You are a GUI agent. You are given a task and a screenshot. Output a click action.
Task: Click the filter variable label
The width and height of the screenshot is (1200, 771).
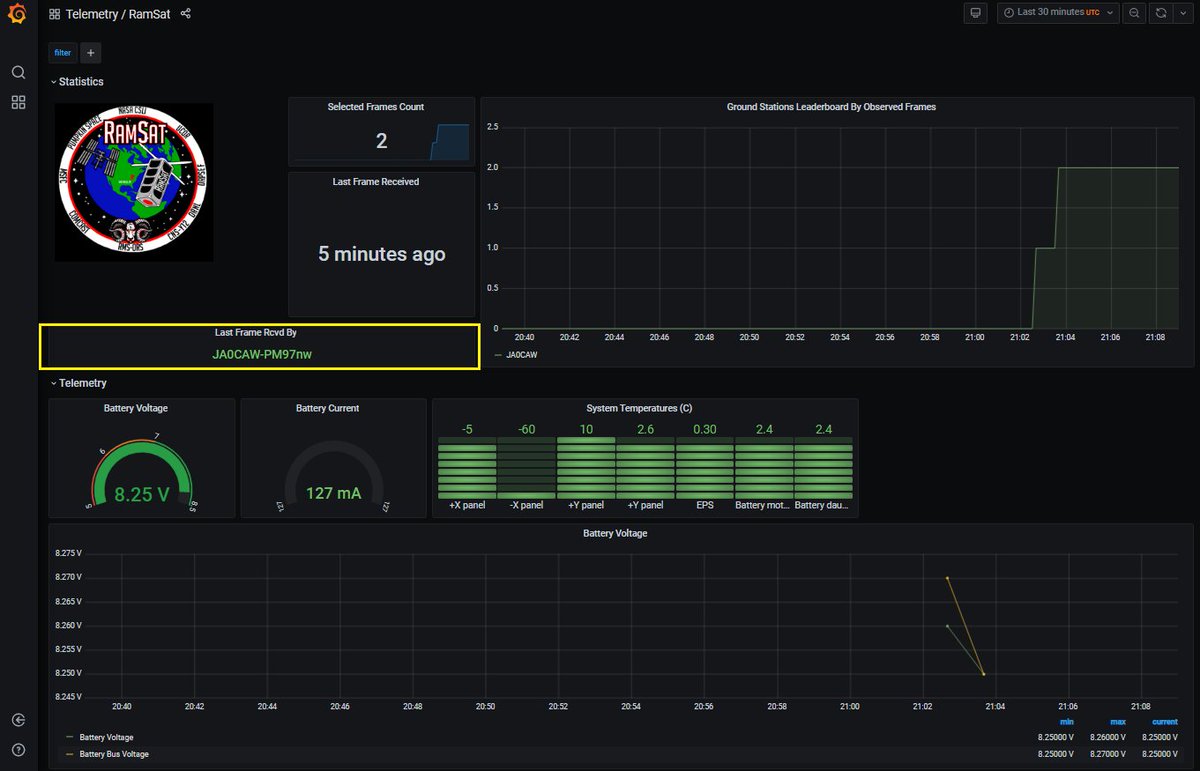tap(63, 53)
